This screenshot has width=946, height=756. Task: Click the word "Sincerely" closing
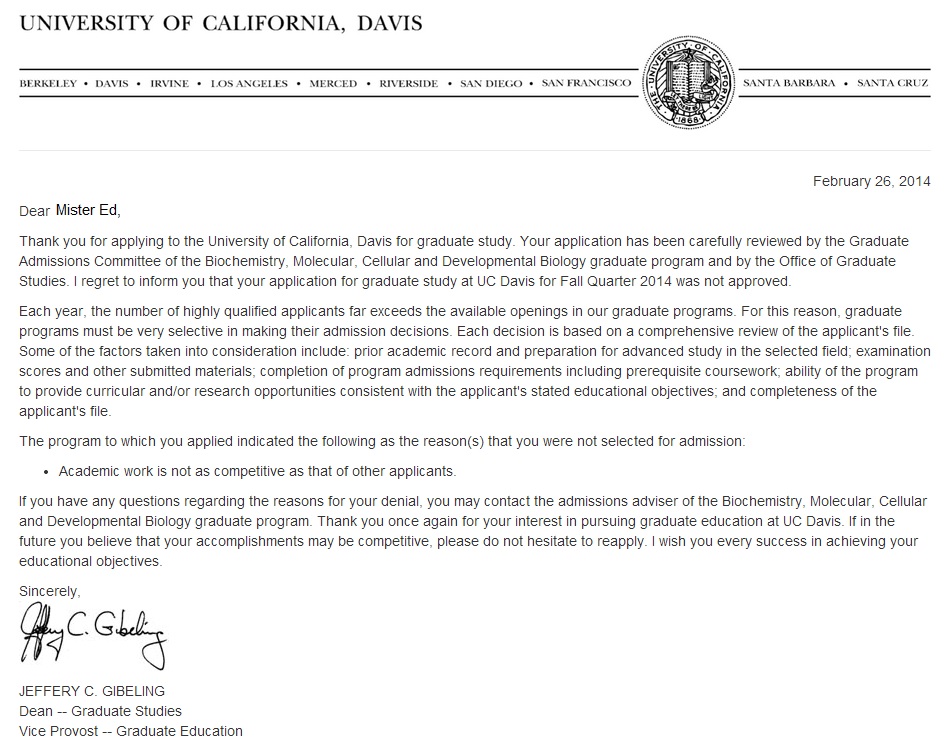[50, 591]
